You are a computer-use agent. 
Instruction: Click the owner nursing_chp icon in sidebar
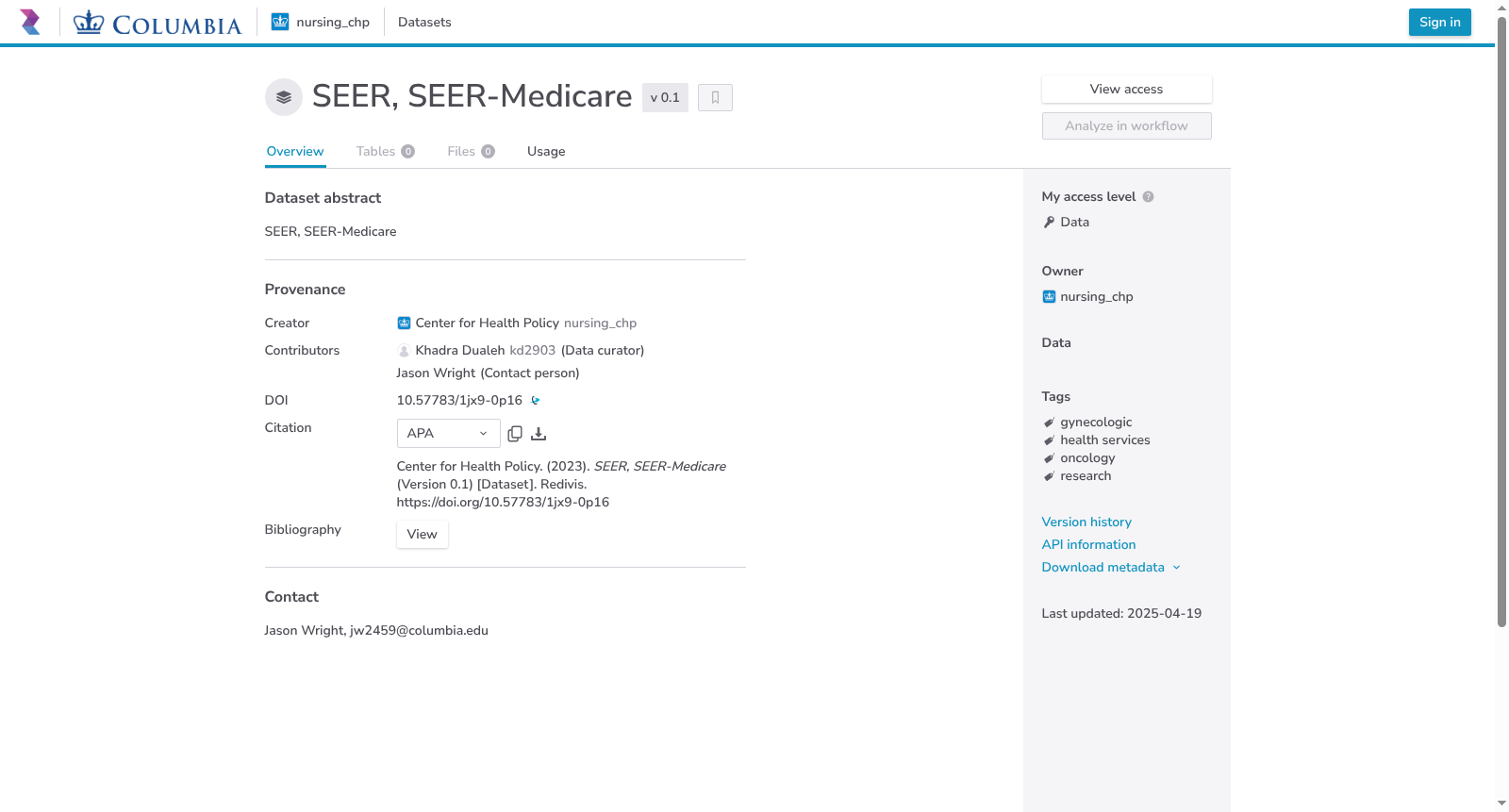[1049, 296]
